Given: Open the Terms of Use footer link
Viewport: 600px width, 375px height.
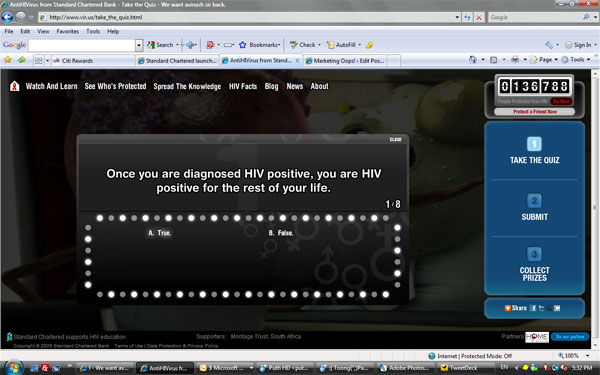Looking at the screenshot, I should tap(129, 346).
